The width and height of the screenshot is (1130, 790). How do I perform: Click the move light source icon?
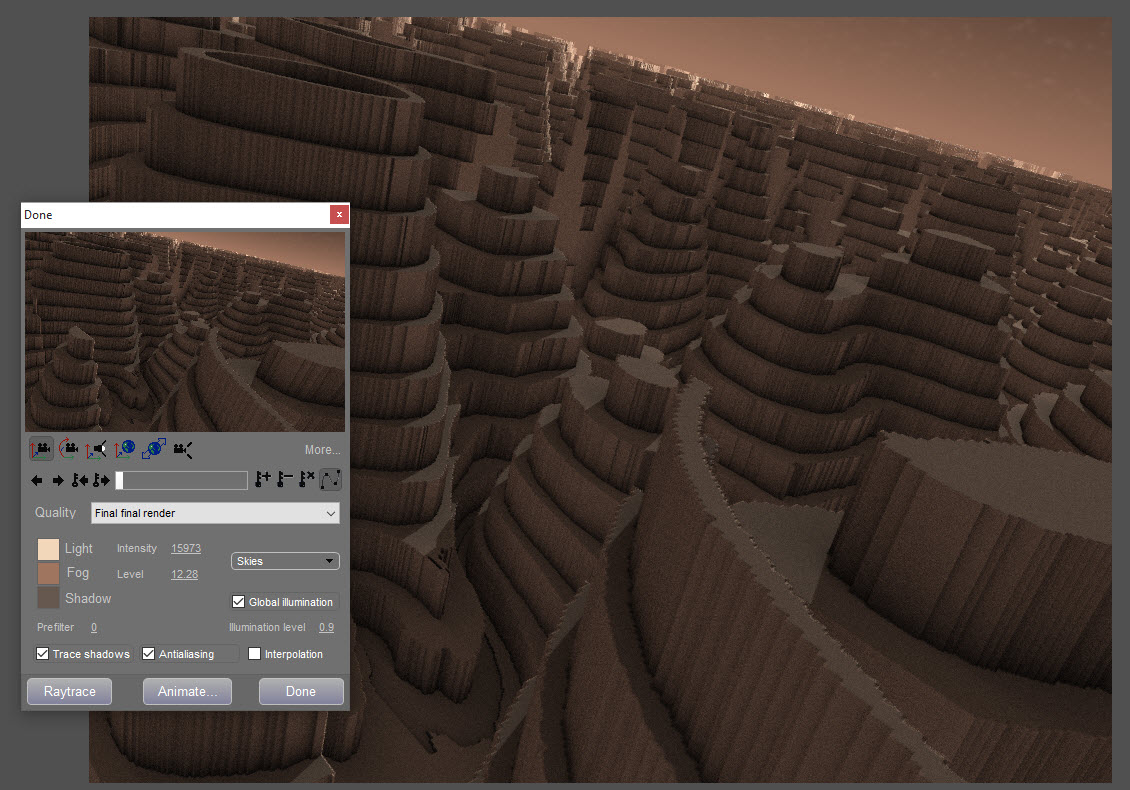97,450
